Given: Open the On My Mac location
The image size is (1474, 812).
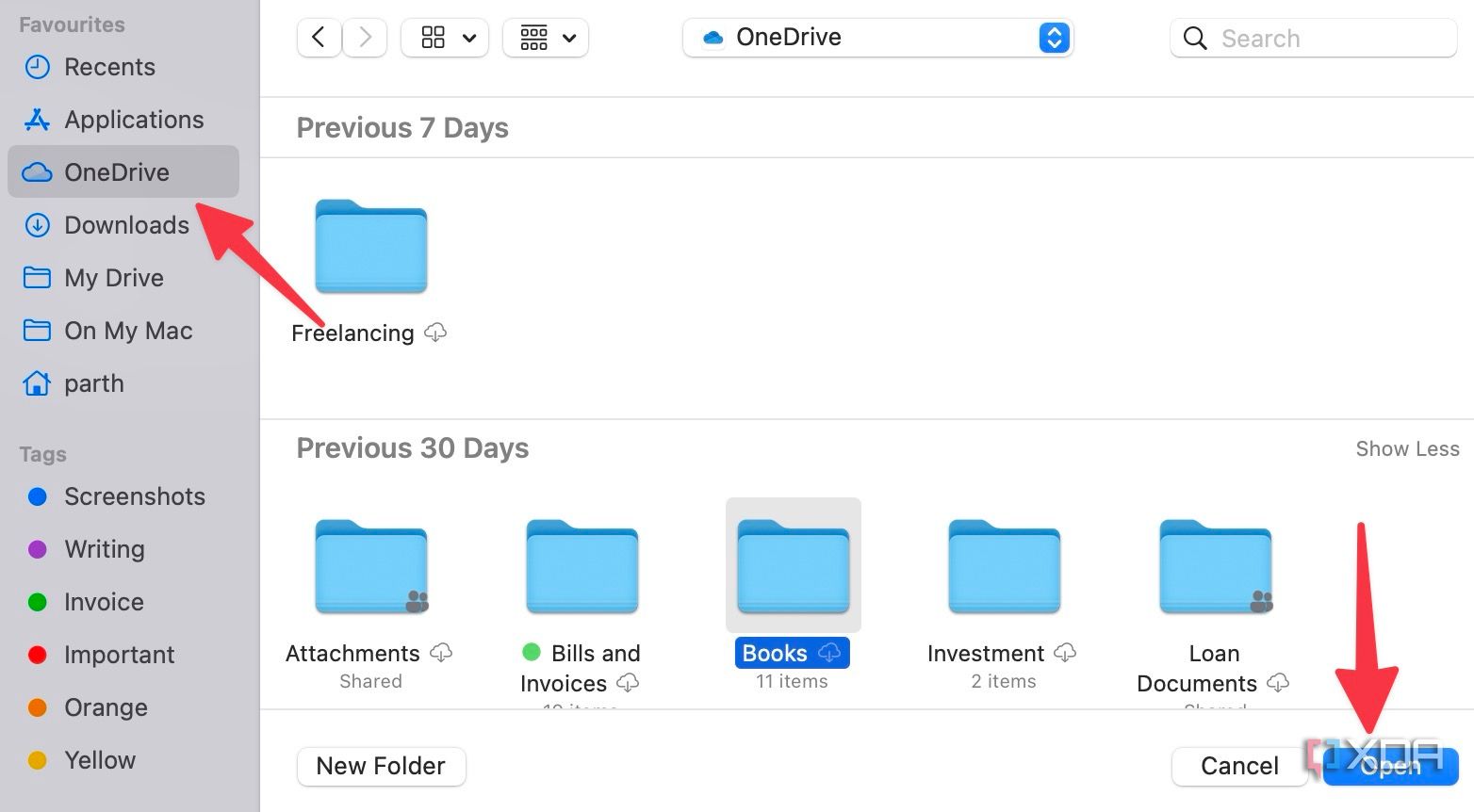Looking at the screenshot, I should point(128,330).
